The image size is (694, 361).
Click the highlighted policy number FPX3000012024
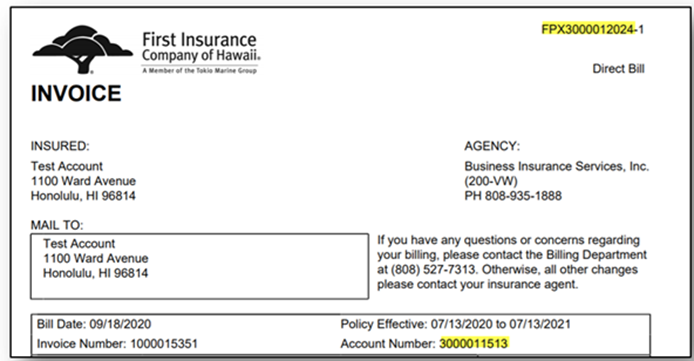point(589,29)
